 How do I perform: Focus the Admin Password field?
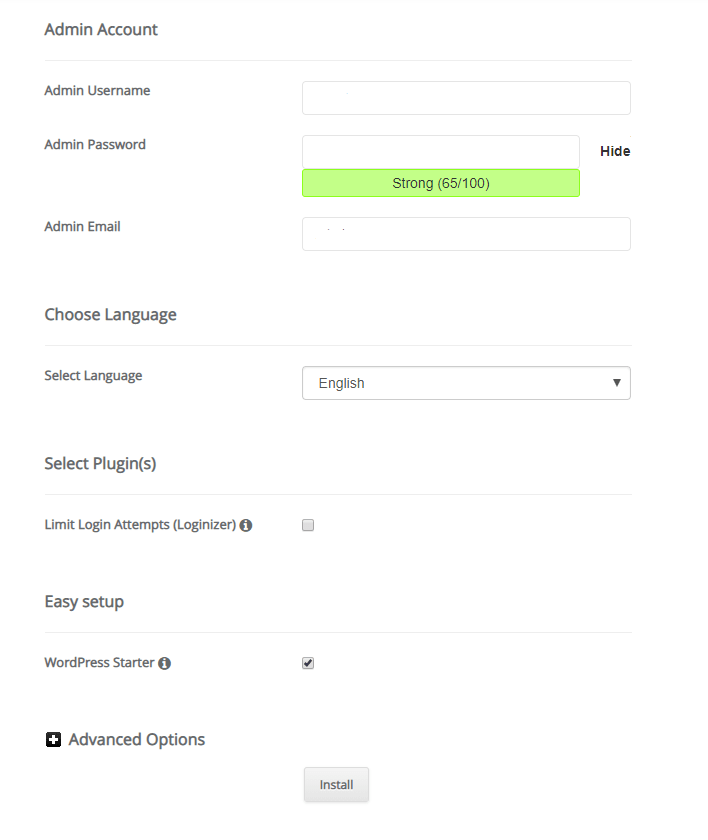[x=441, y=152]
